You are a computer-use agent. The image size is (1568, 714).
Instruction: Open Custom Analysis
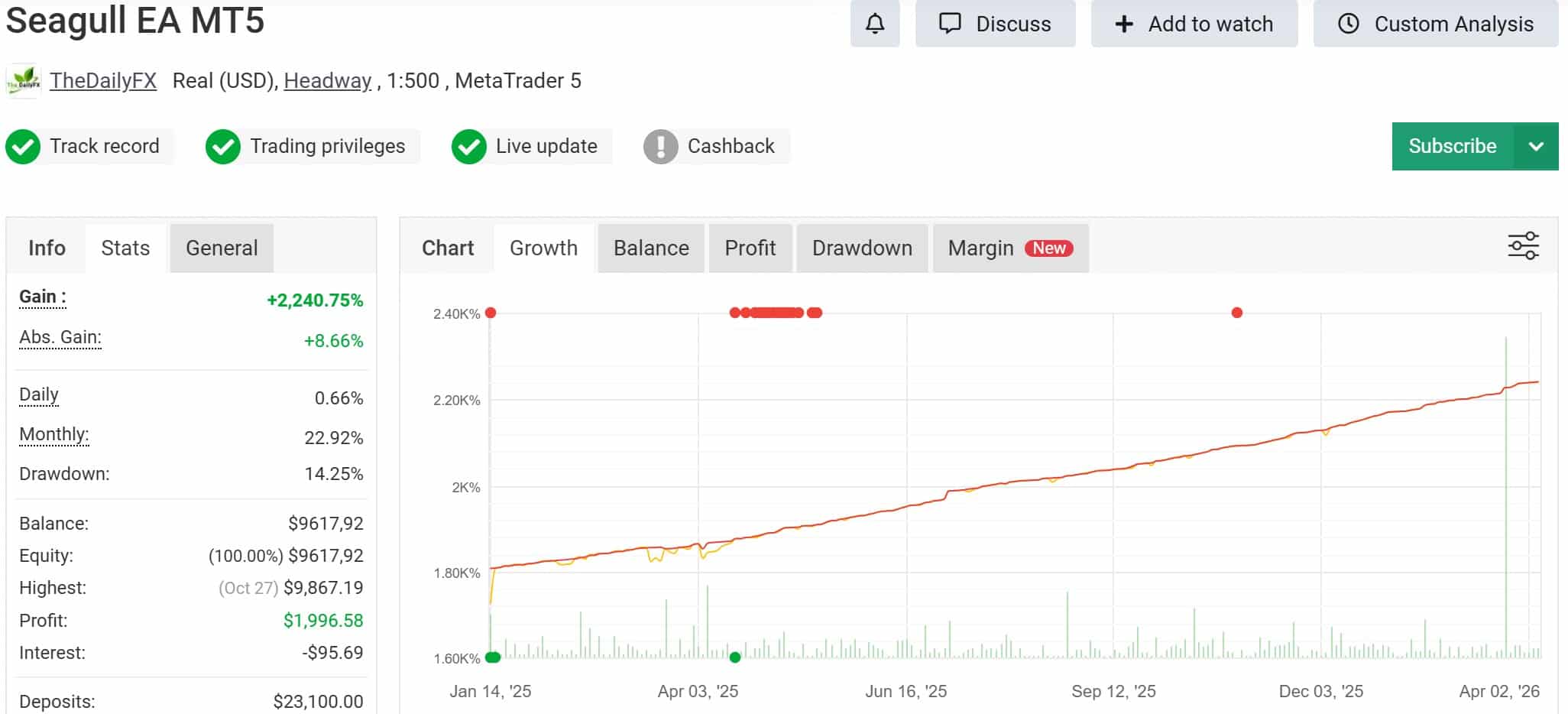[x=1435, y=24]
